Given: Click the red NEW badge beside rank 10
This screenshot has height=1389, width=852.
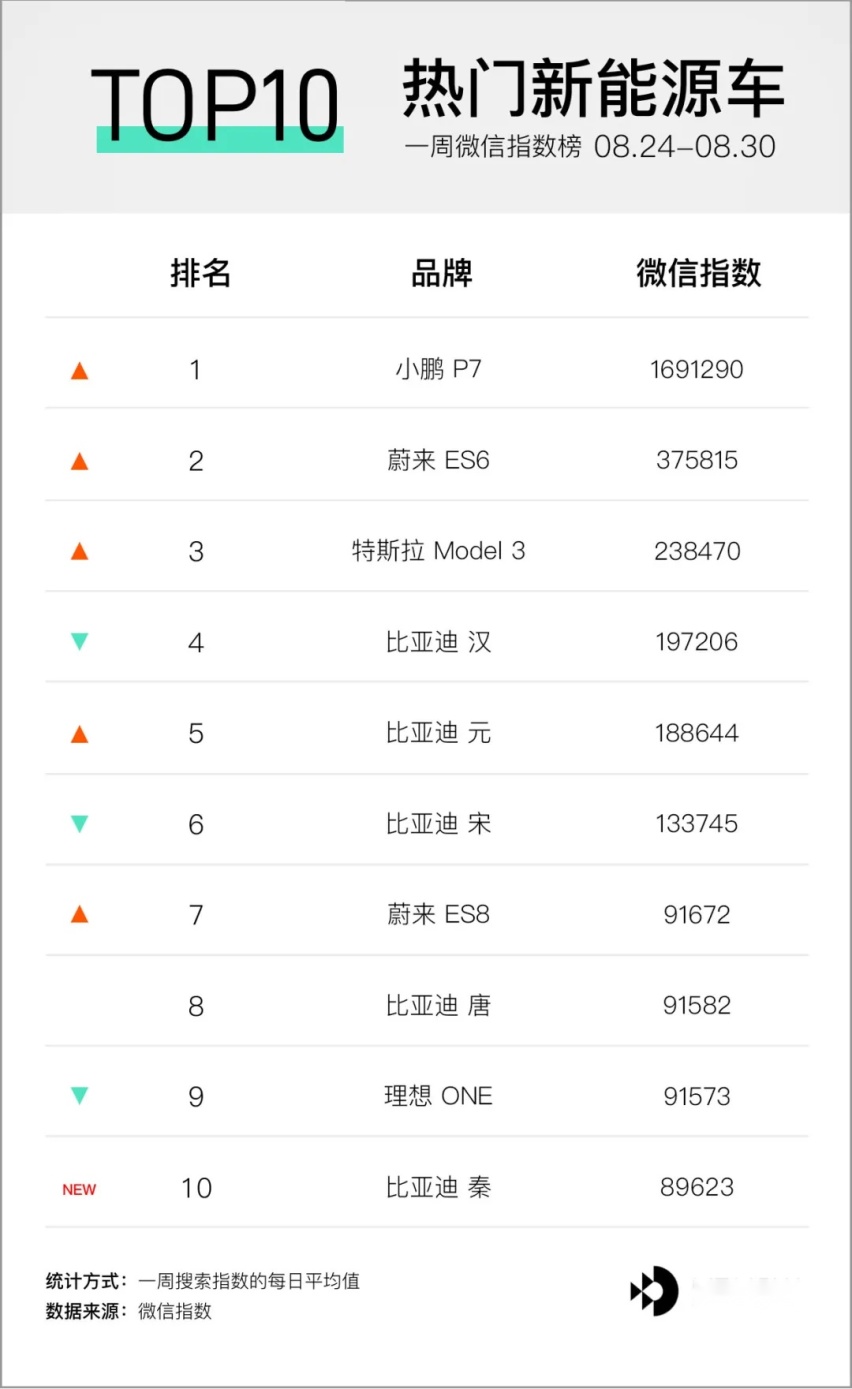Looking at the screenshot, I should [x=79, y=1189].
